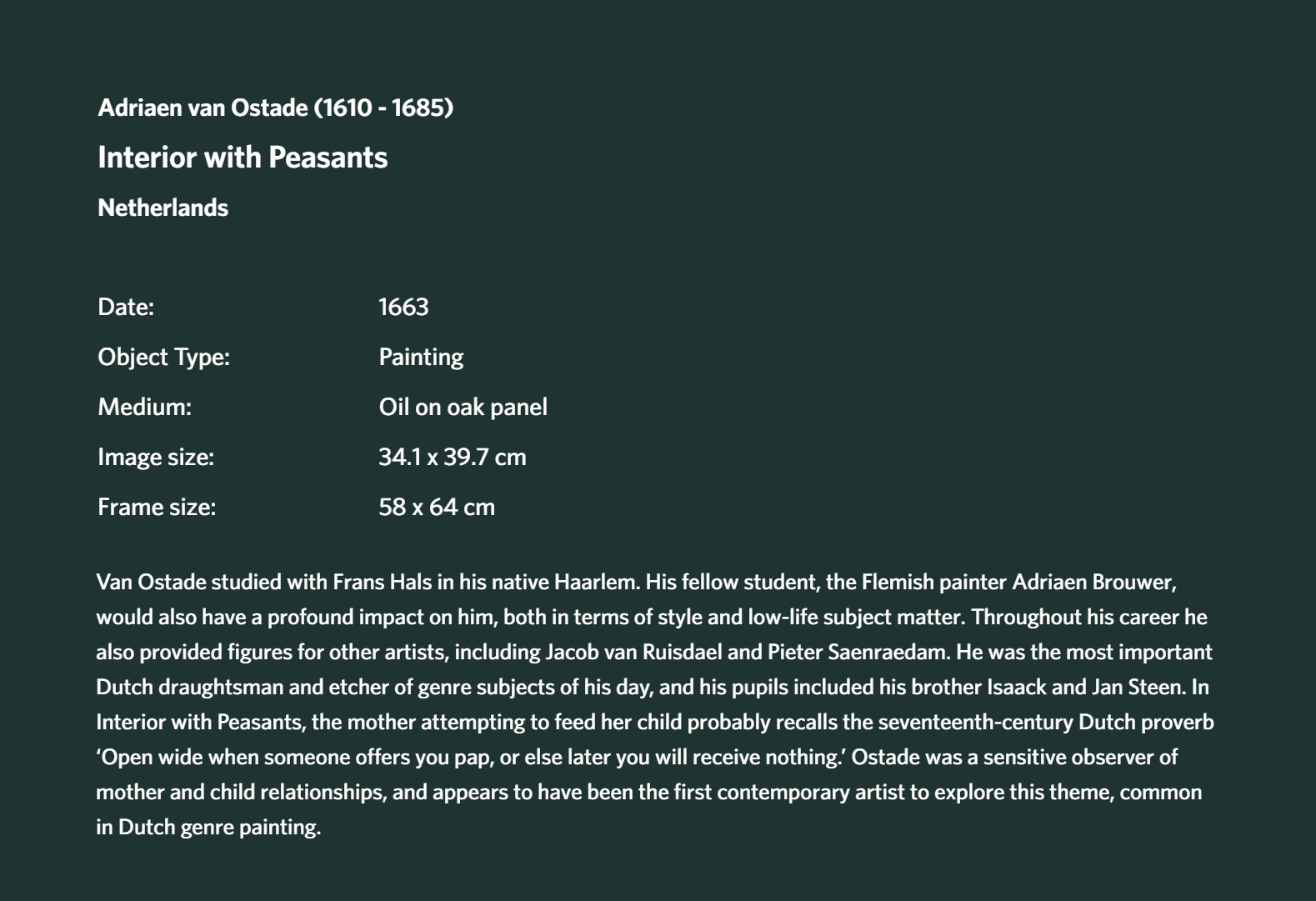Click the Netherlands country label
1316x901 pixels.
163,208
